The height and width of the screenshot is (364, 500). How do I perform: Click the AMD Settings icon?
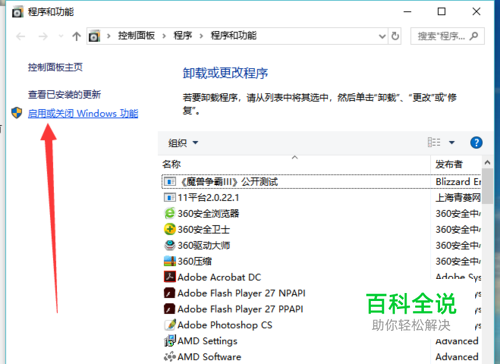170,341
